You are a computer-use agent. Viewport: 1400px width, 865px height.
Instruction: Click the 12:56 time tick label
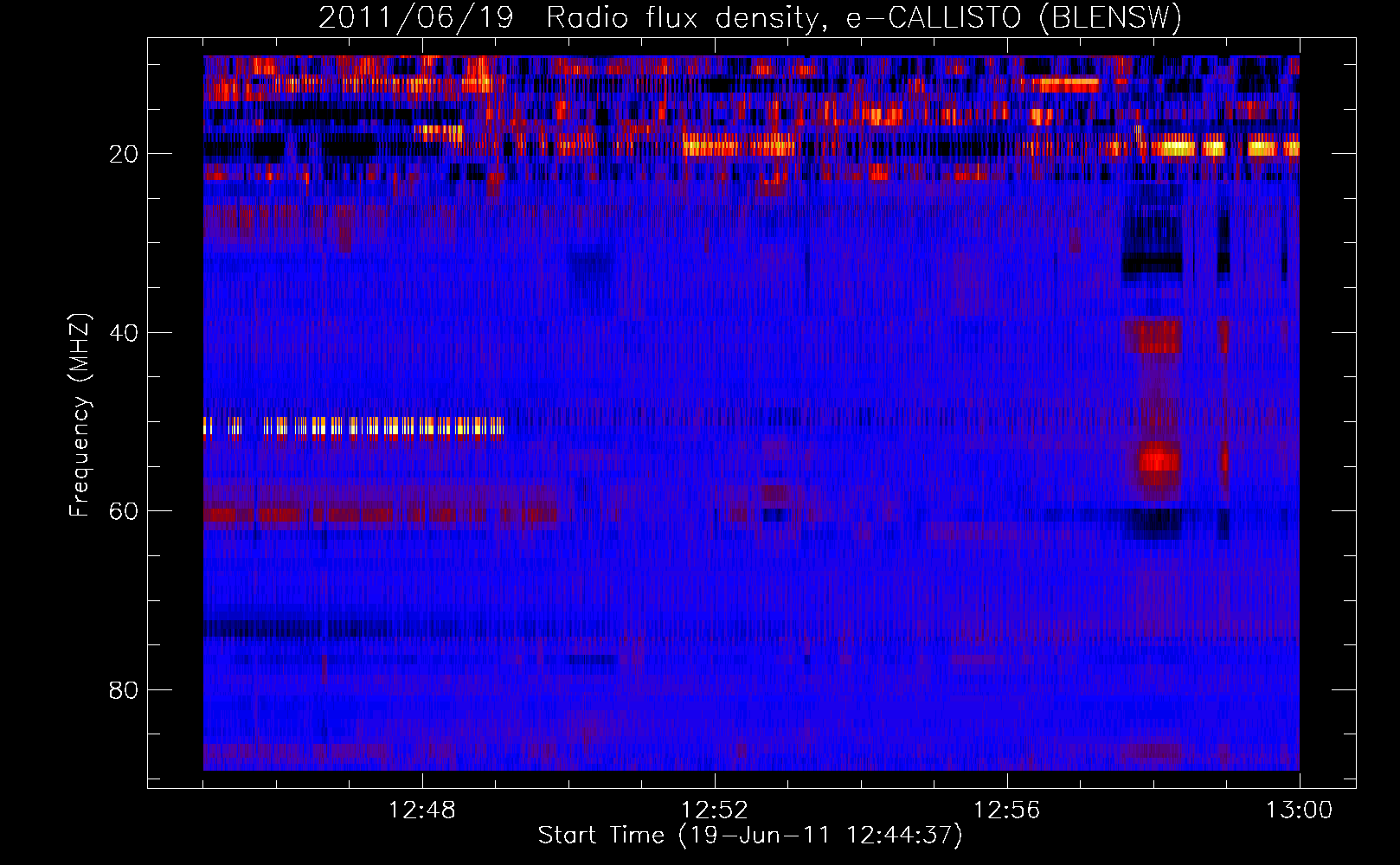1007,811
